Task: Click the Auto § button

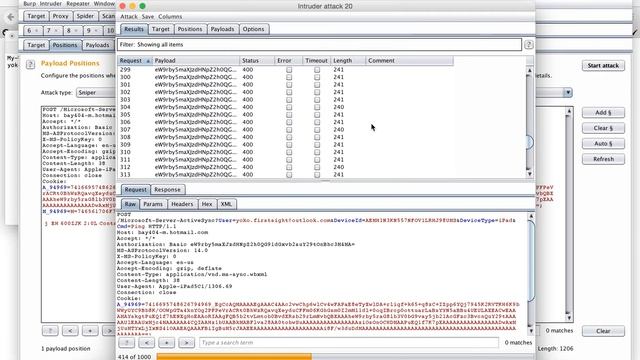Action: [x=603, y=144]
